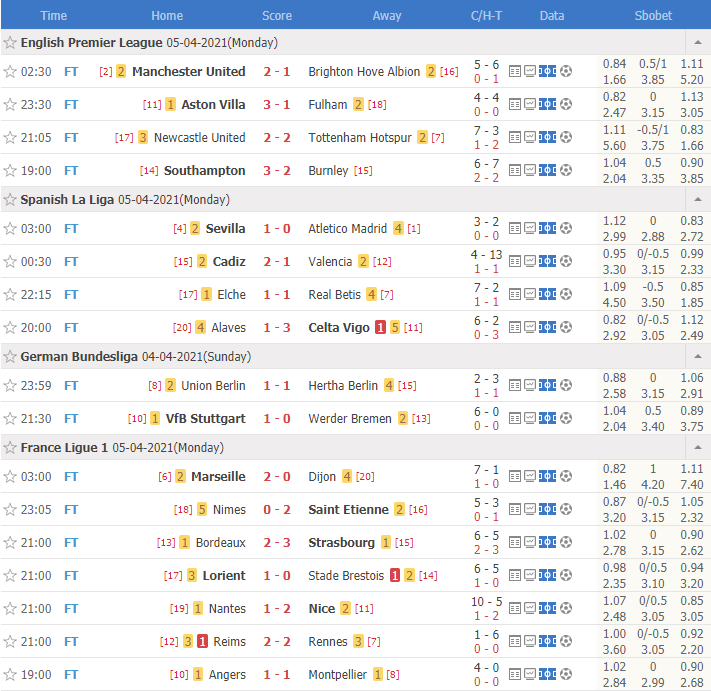Screen dimensions: 711x691
Task: Collapse the English Premier League section arrow
Action: pyautogui.click(x=698, y=43)
